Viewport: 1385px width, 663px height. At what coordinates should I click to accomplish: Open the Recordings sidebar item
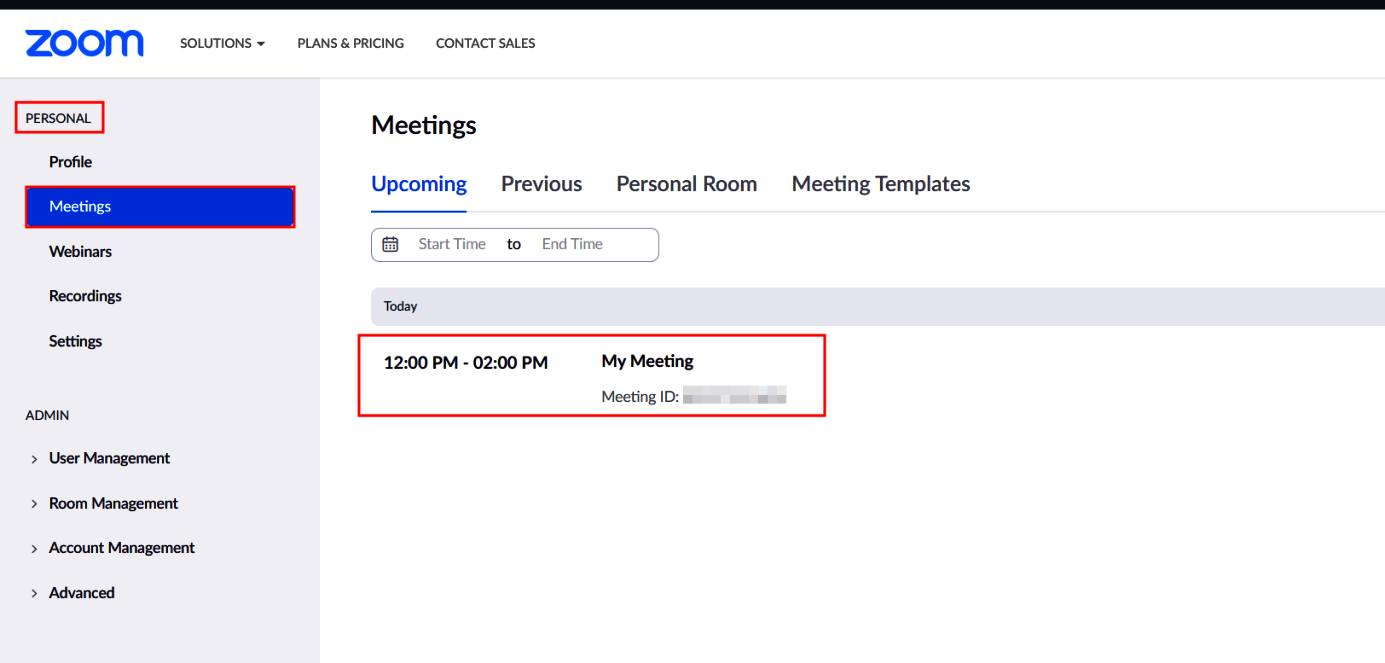click(85, 296)
